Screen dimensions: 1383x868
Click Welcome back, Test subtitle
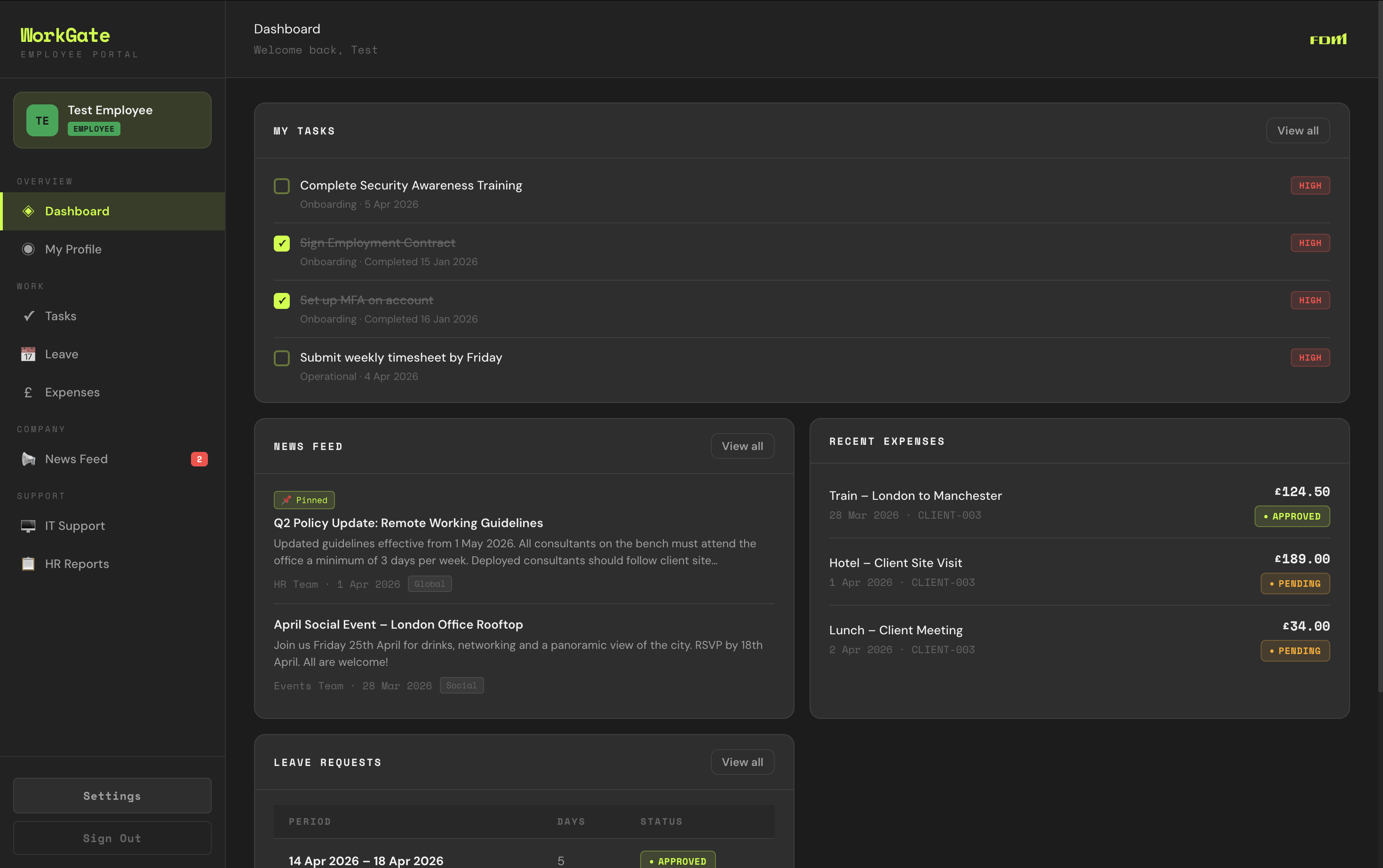point(316,50)
